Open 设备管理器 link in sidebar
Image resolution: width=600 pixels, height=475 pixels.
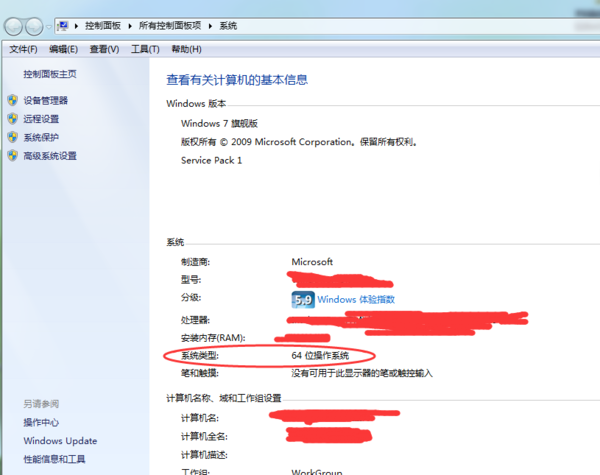[46, 101]
